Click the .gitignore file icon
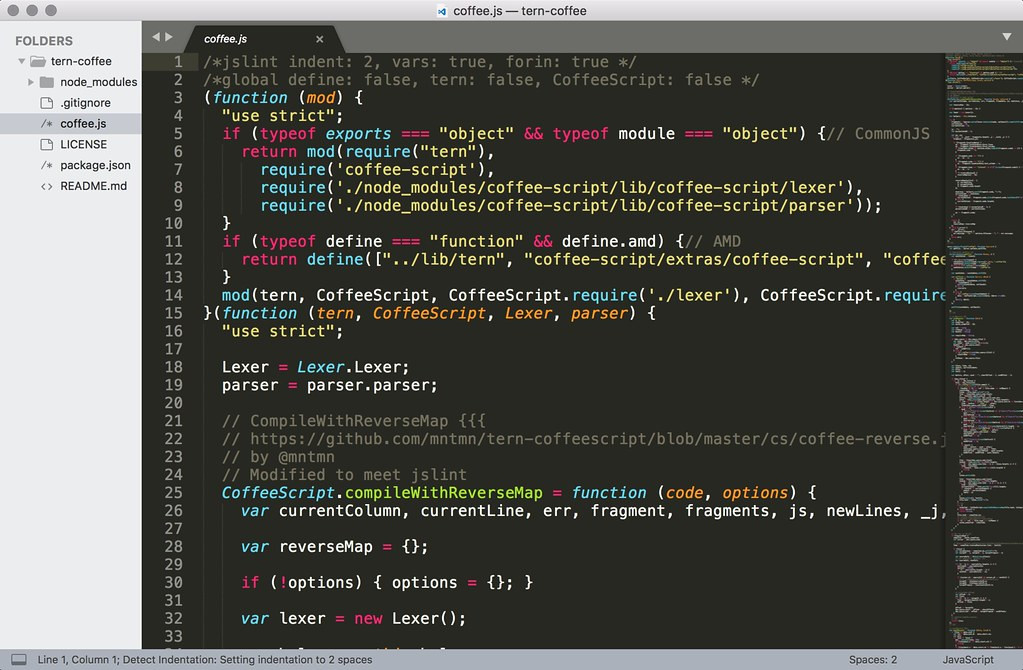The image size is (1023, 670). pyautogui.click(x=46, y=103)
